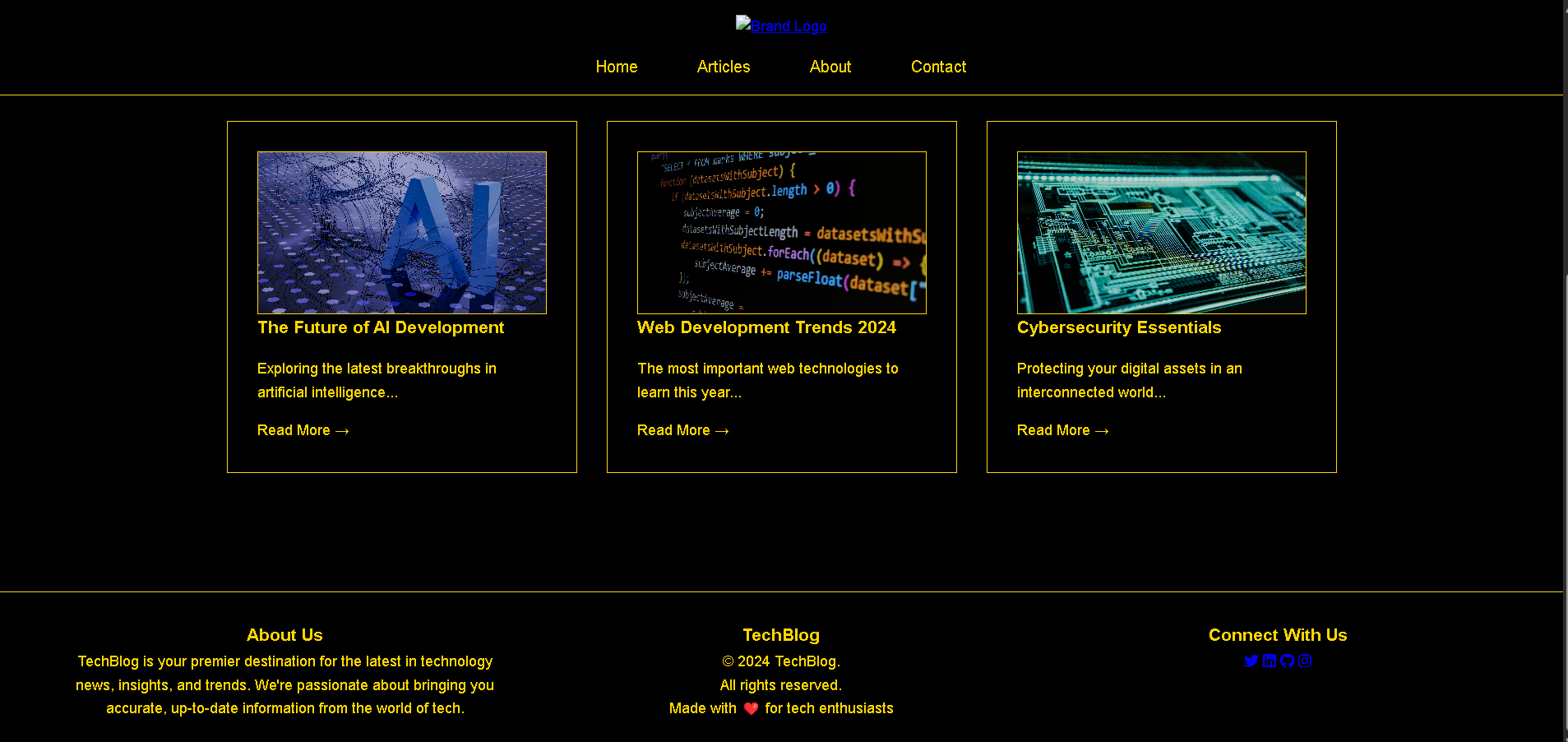
Task: Select the 'Cybersecurity Essentials' heading
Action: coord(1119,327)
